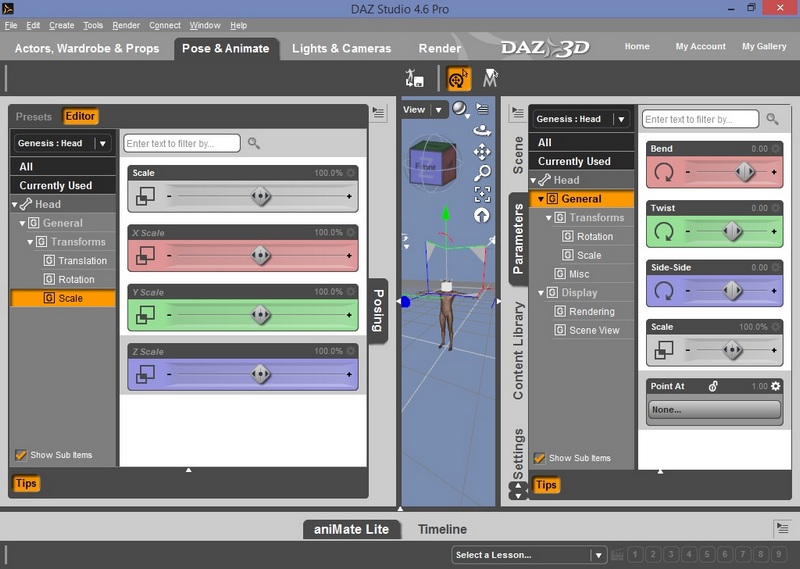
Task: Click the viewport reset view icon
Action: coord(482,215)
